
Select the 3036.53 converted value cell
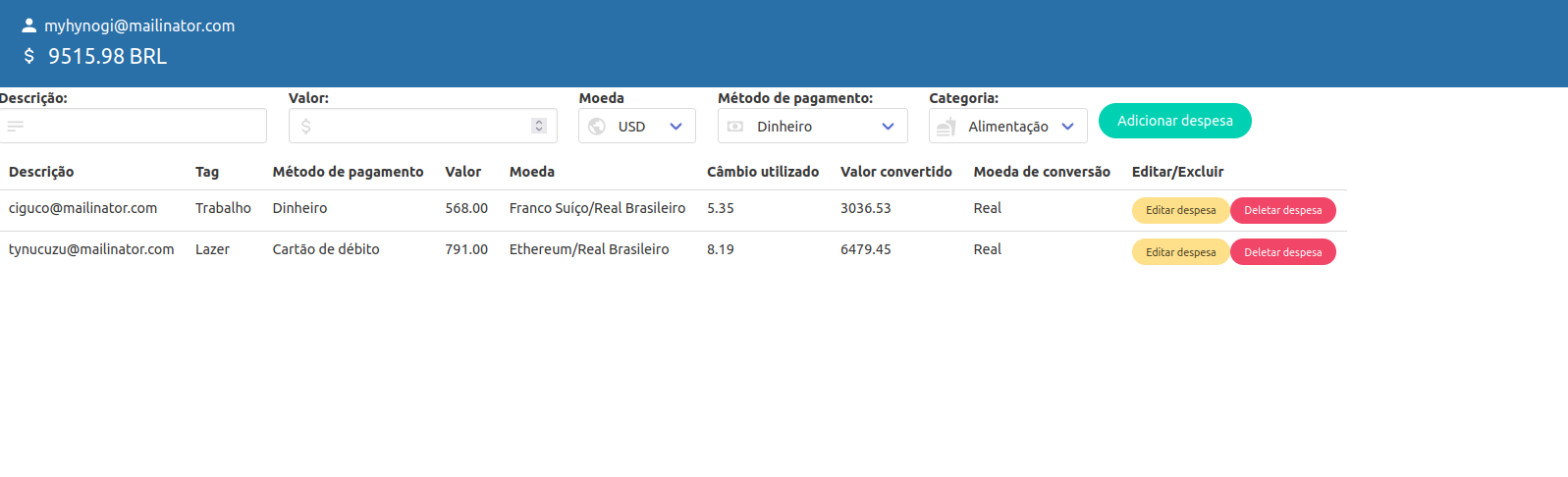[866, 208]
